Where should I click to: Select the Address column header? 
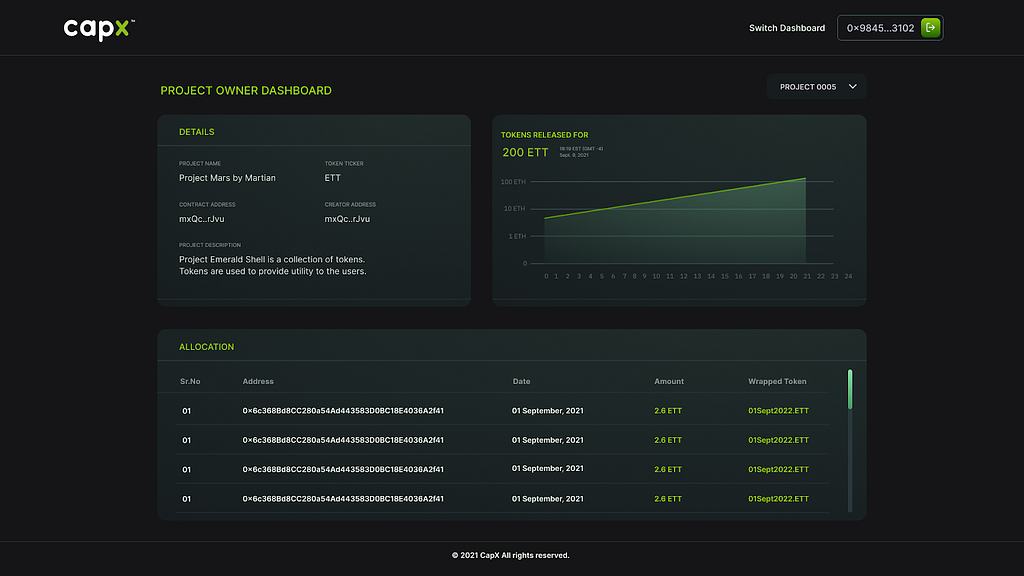258,381
